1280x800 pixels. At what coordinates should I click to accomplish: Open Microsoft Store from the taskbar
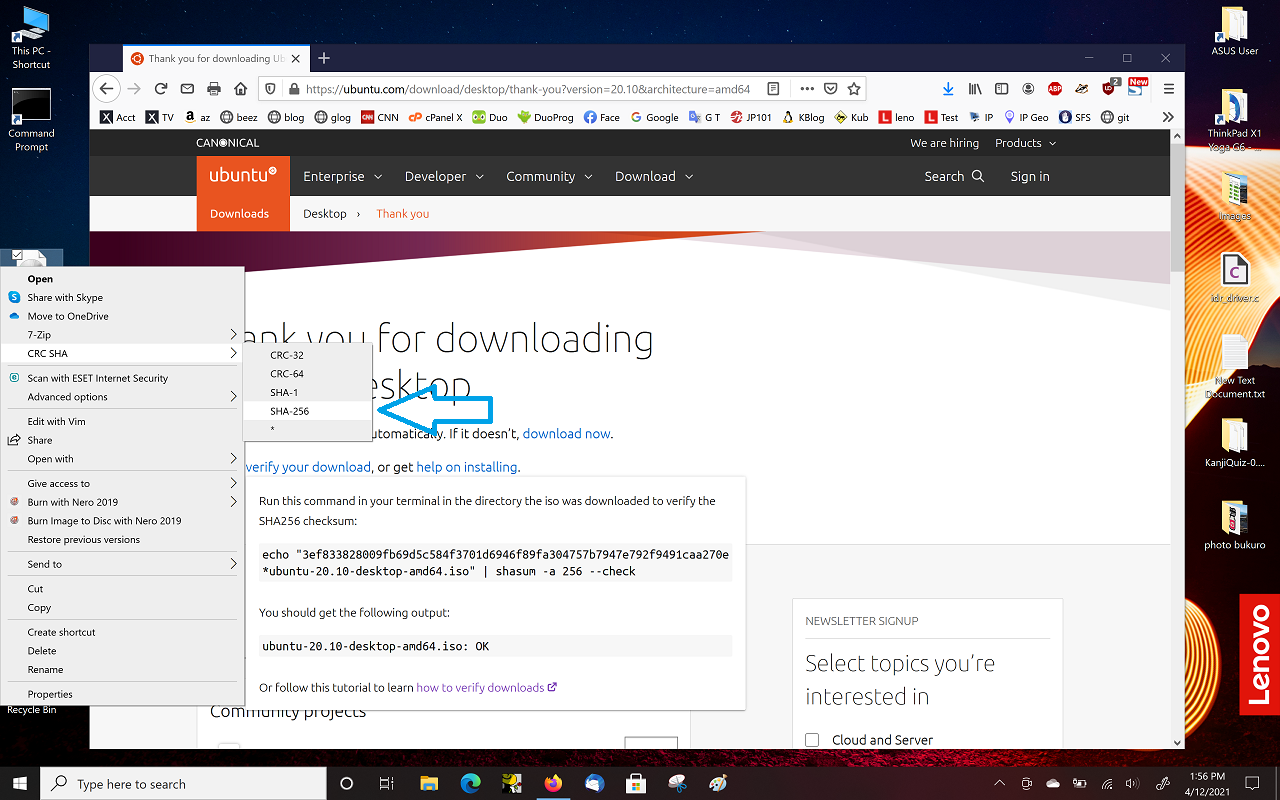coord(635,783)
